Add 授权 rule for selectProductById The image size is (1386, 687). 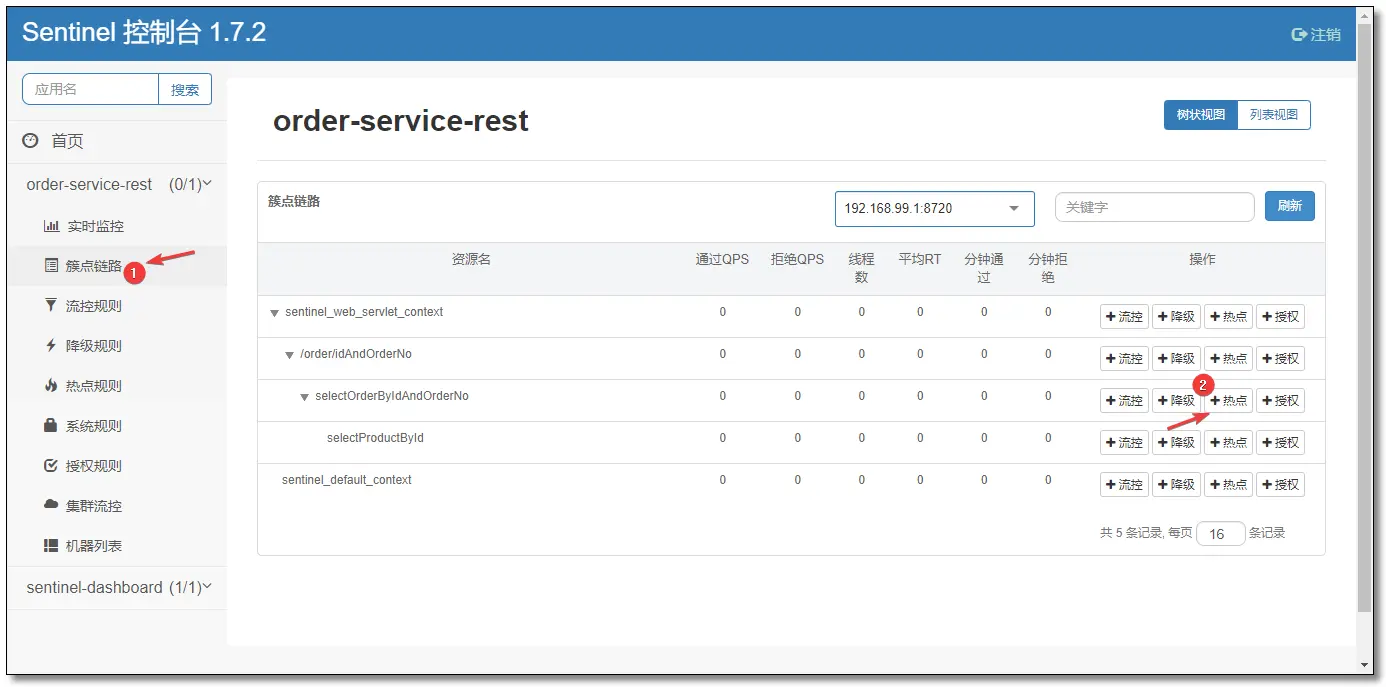pyautogui.click(x=1280, y=442)
